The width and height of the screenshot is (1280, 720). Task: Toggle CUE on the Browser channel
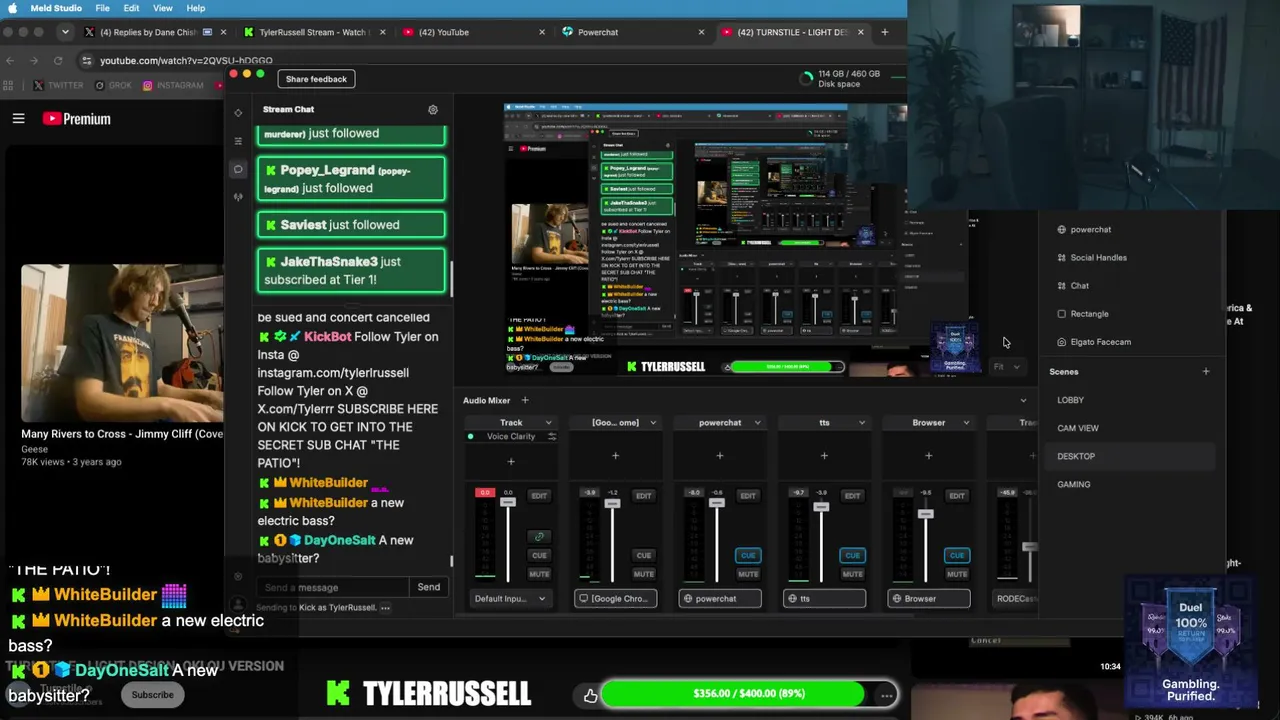coord(957,555)
